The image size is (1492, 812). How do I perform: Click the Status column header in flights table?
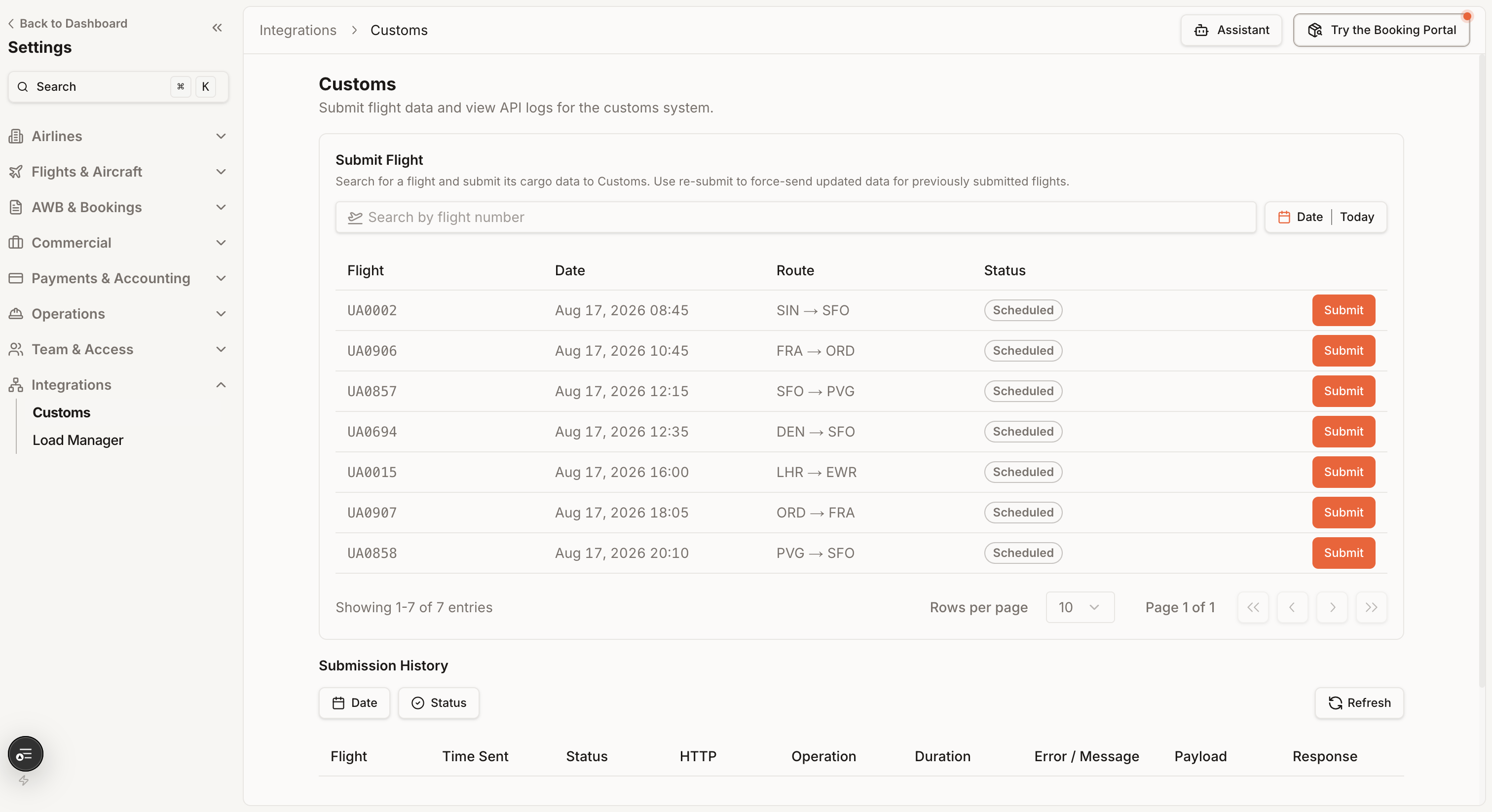[1005, 270]
